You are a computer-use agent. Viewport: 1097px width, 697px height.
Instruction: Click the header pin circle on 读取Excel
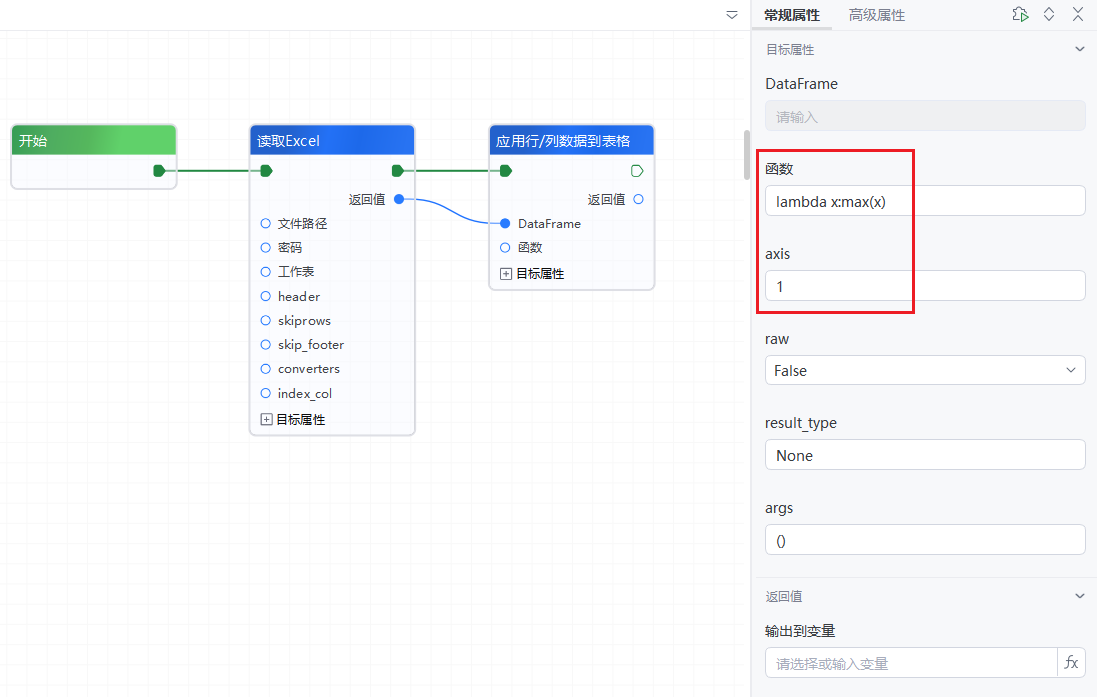coord(266,296)
